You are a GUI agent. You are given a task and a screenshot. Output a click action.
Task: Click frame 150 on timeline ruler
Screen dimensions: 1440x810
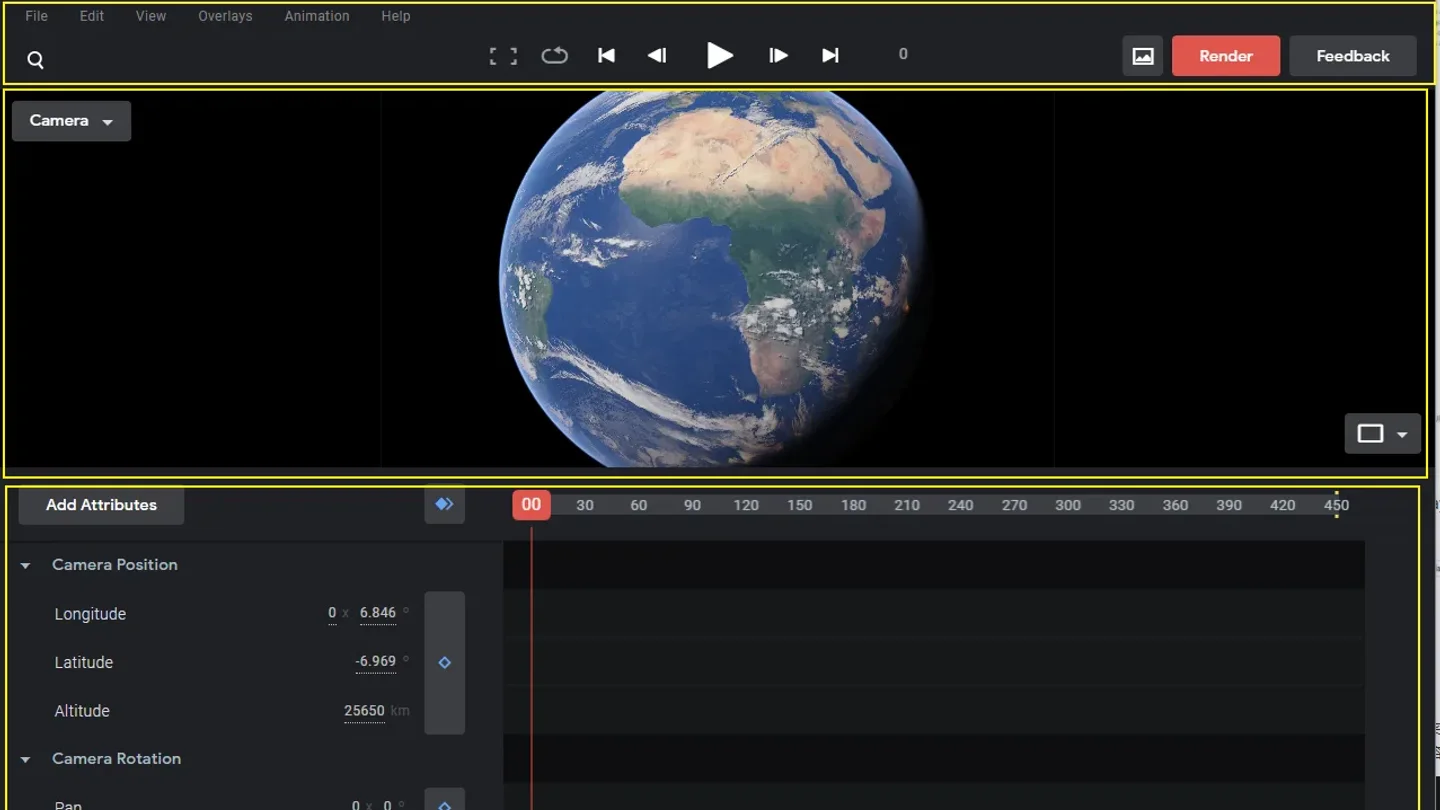coord(799,506)
